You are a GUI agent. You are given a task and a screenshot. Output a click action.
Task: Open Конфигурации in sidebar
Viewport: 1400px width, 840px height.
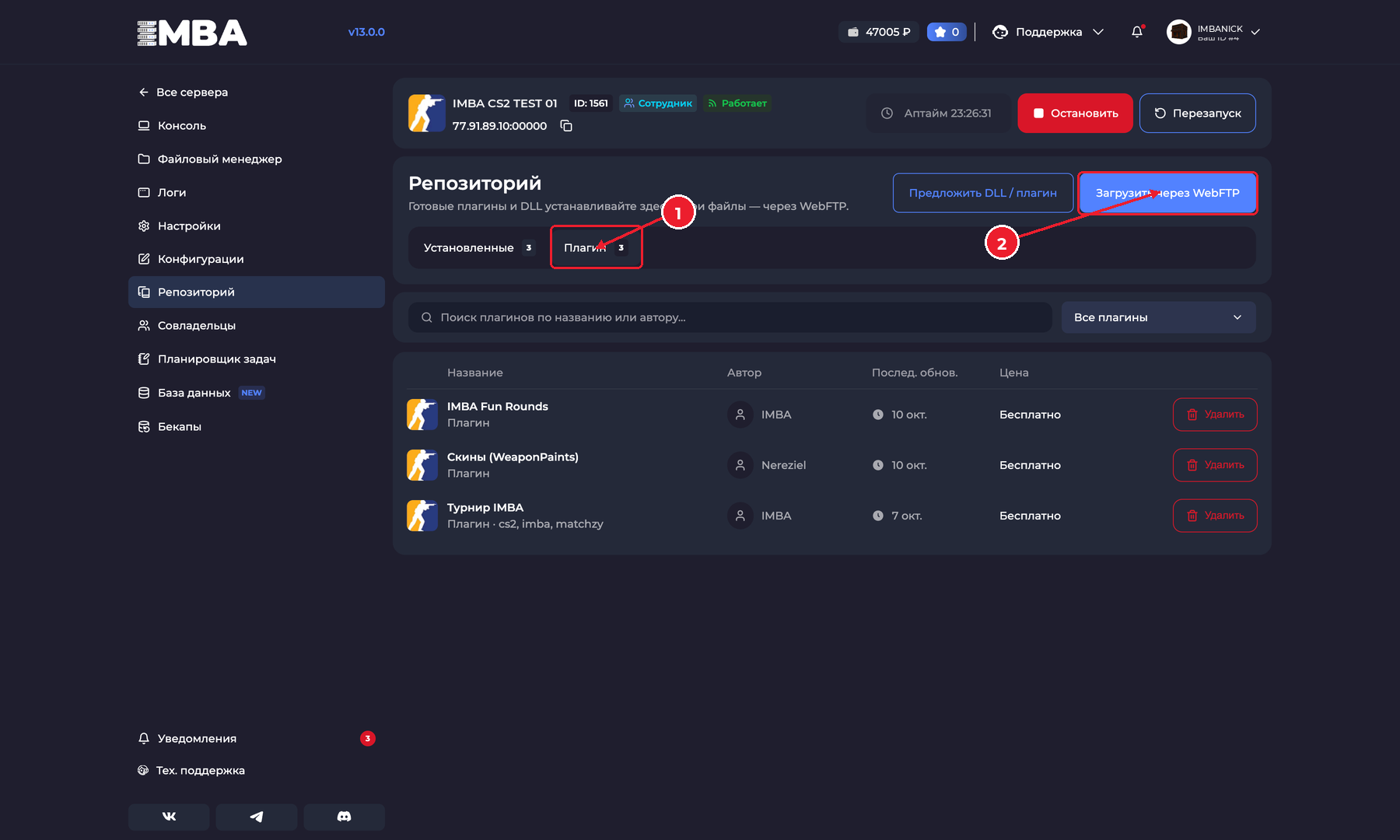point(257,259)
